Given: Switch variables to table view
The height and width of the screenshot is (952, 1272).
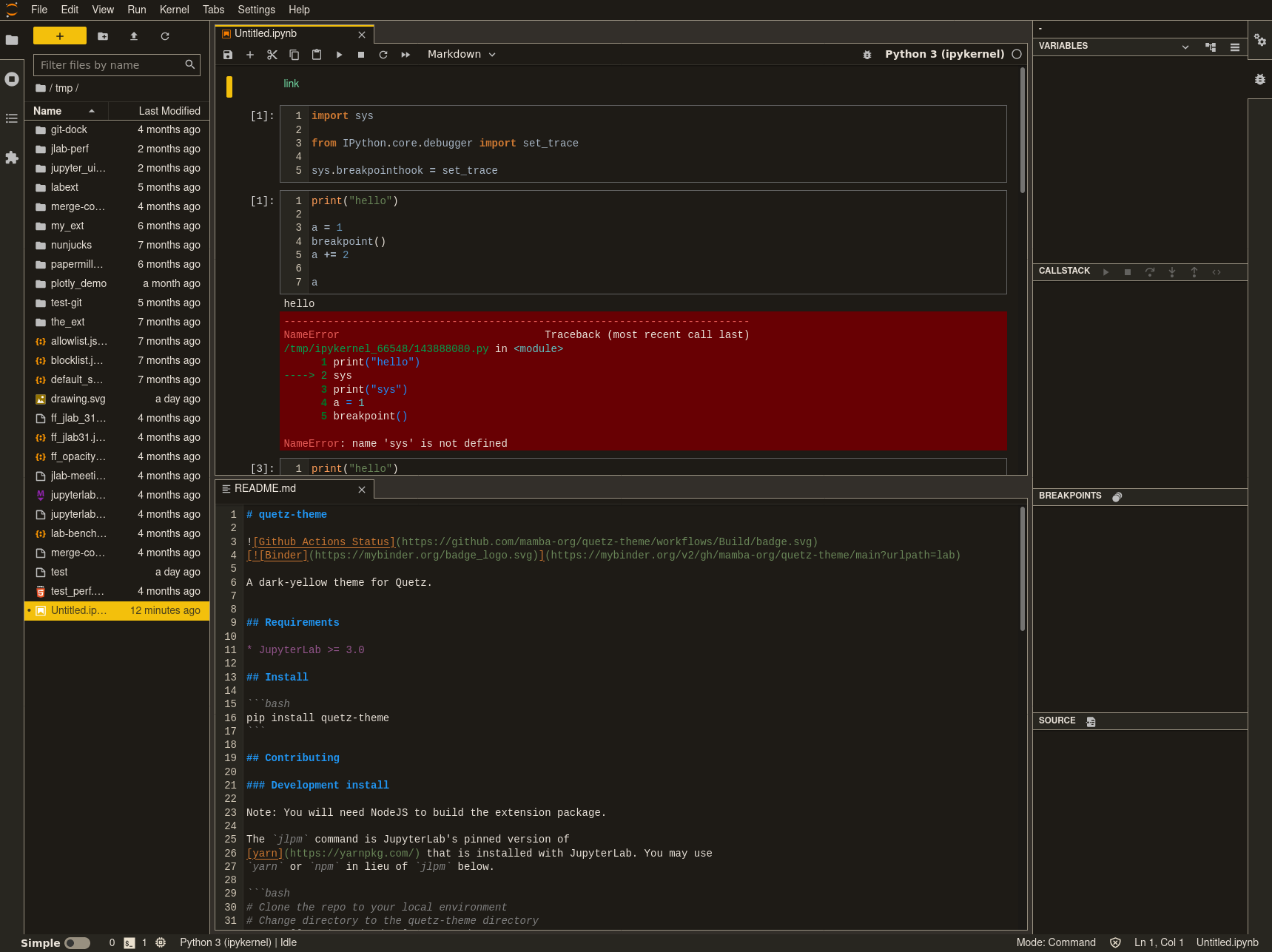Looking at the screenshot, I should 1235,47.
